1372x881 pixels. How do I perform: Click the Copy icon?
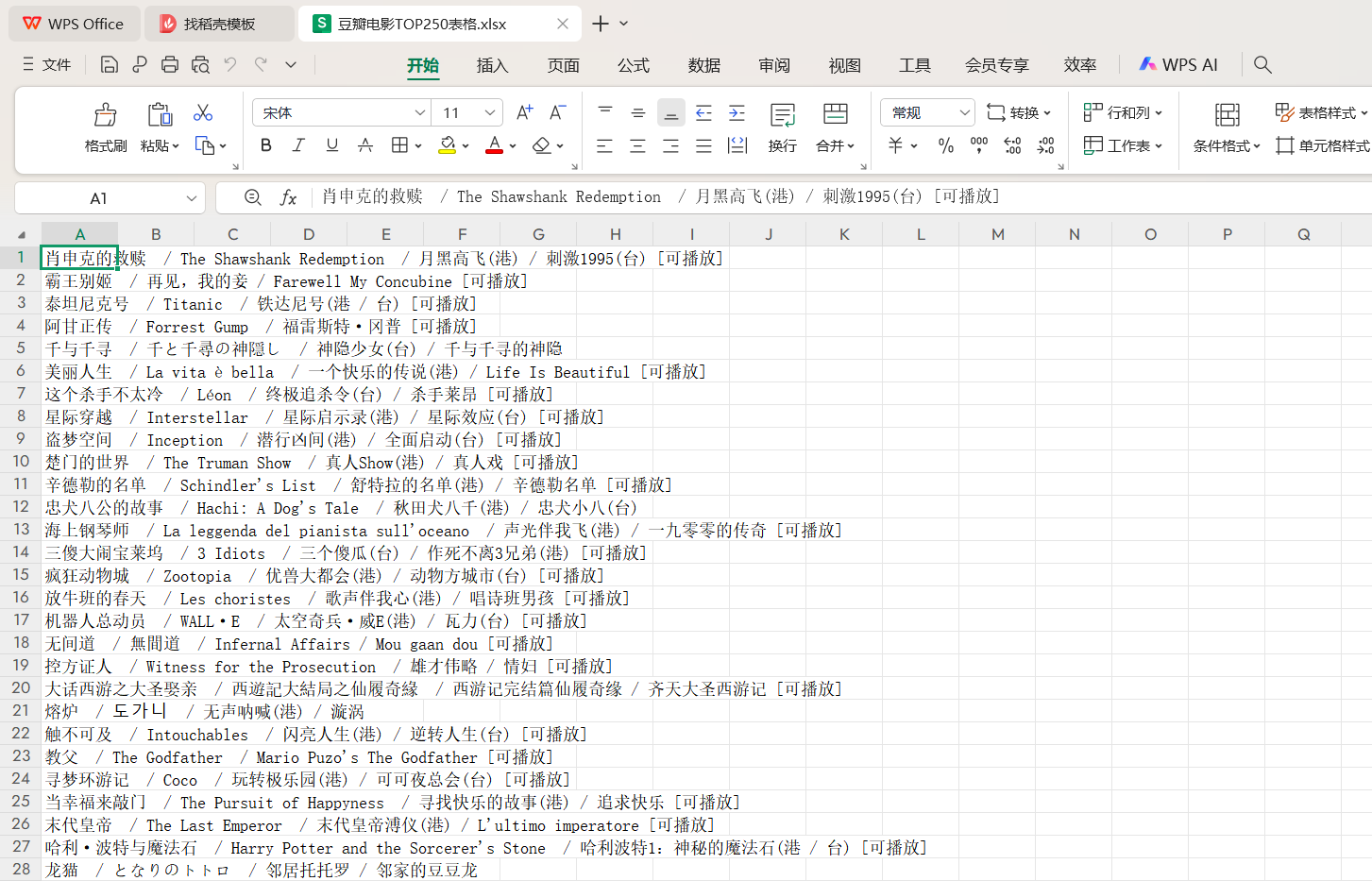pyautogui.click(x=204, y=145)
